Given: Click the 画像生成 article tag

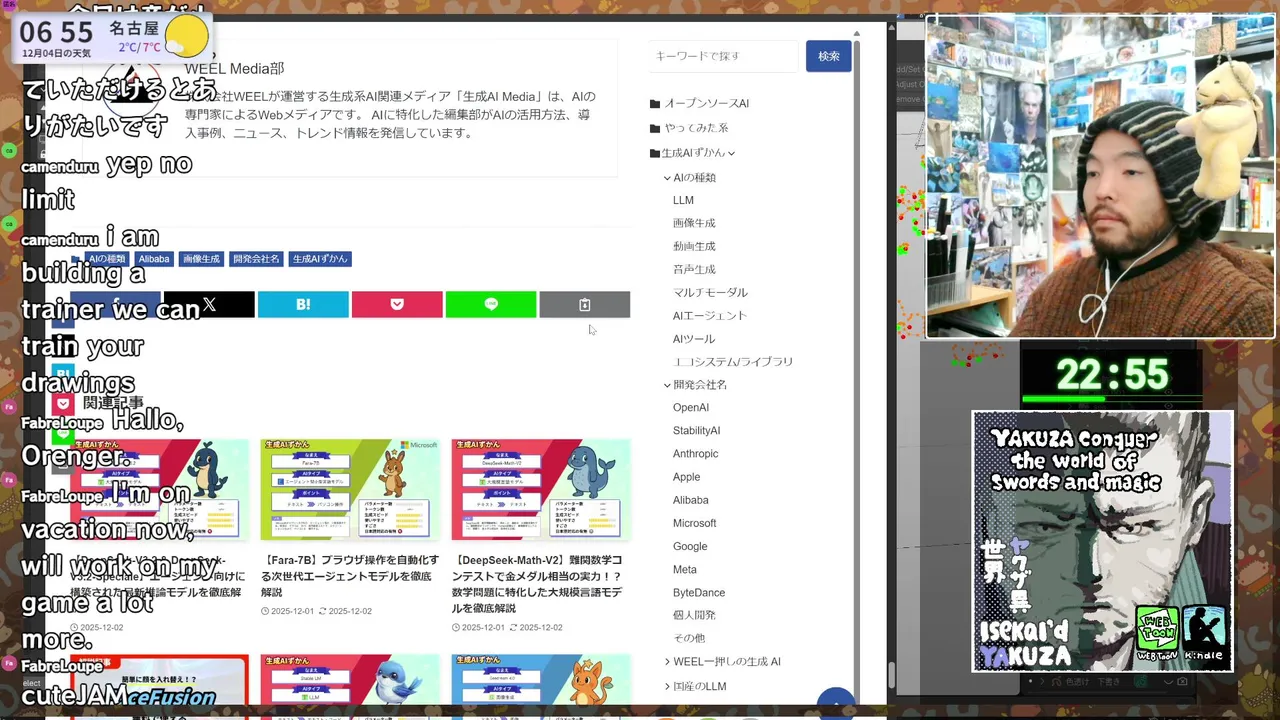Looking at the screenshot, I should tap(201, 259).
